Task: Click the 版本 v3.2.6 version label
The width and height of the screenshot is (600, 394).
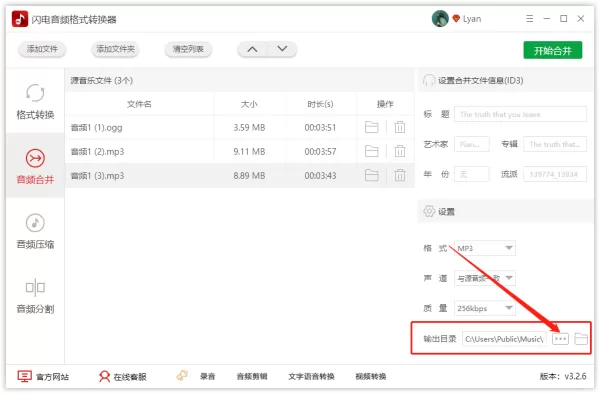Action: click(563, 376)
